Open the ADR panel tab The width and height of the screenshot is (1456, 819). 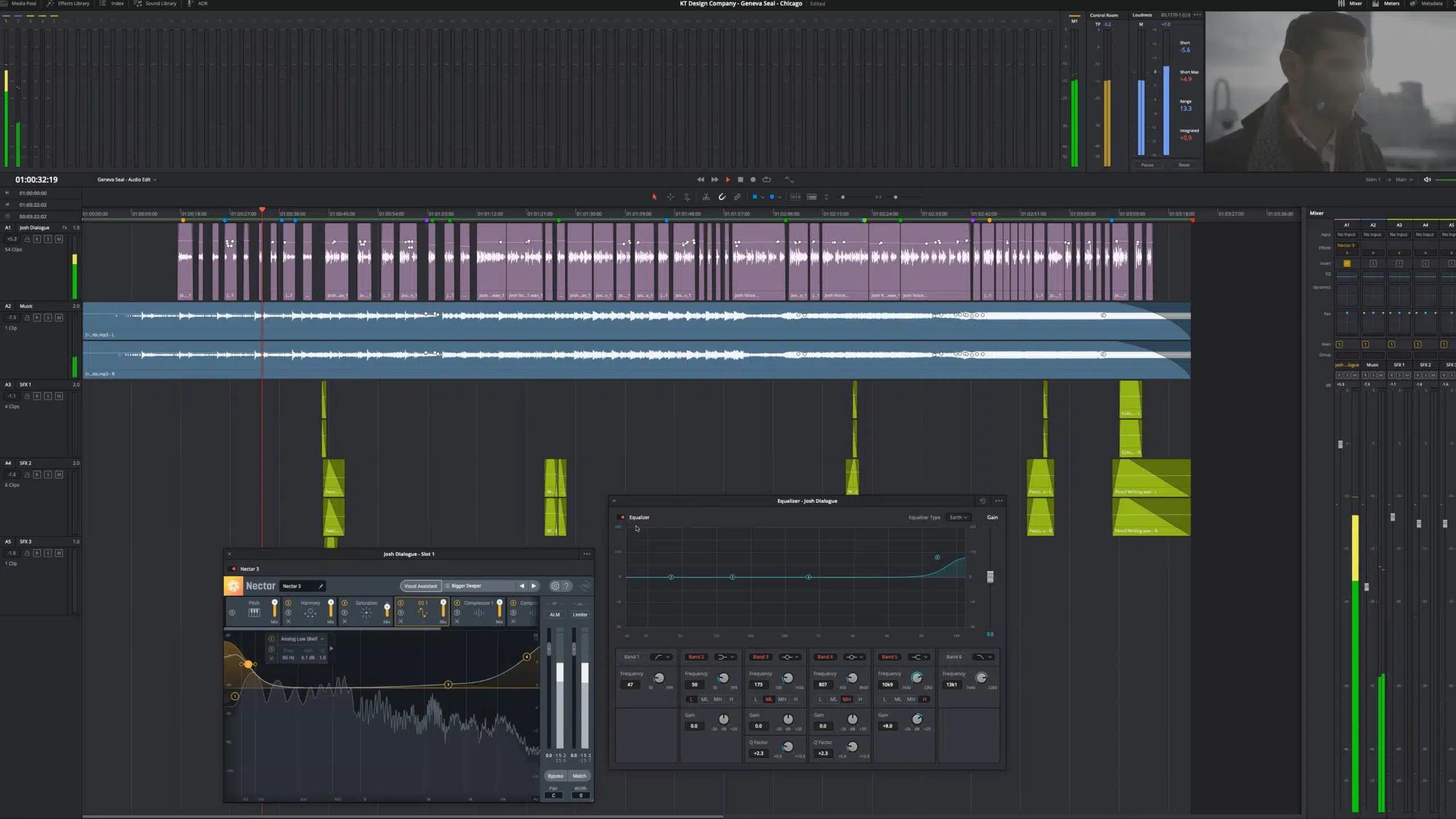click(x=198, y=3)
